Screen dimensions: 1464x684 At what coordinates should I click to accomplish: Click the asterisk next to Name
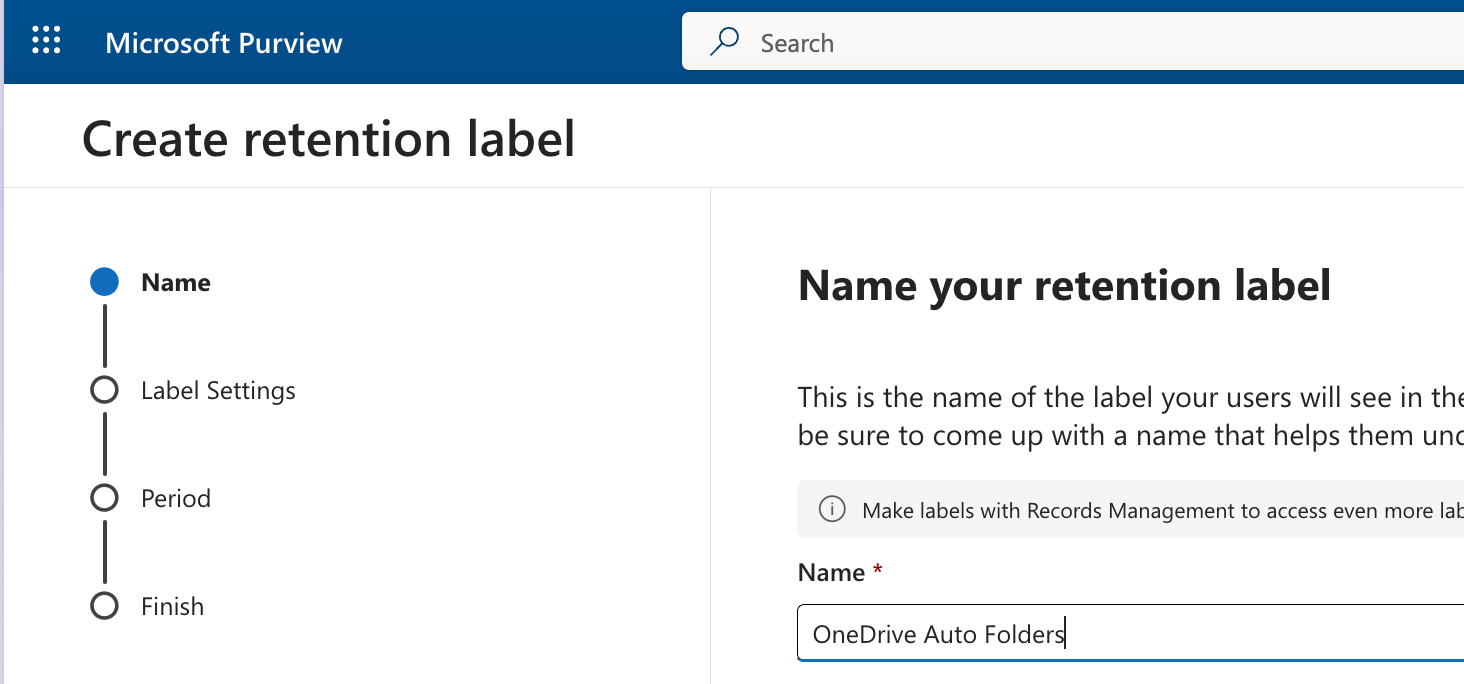(877, 570)
